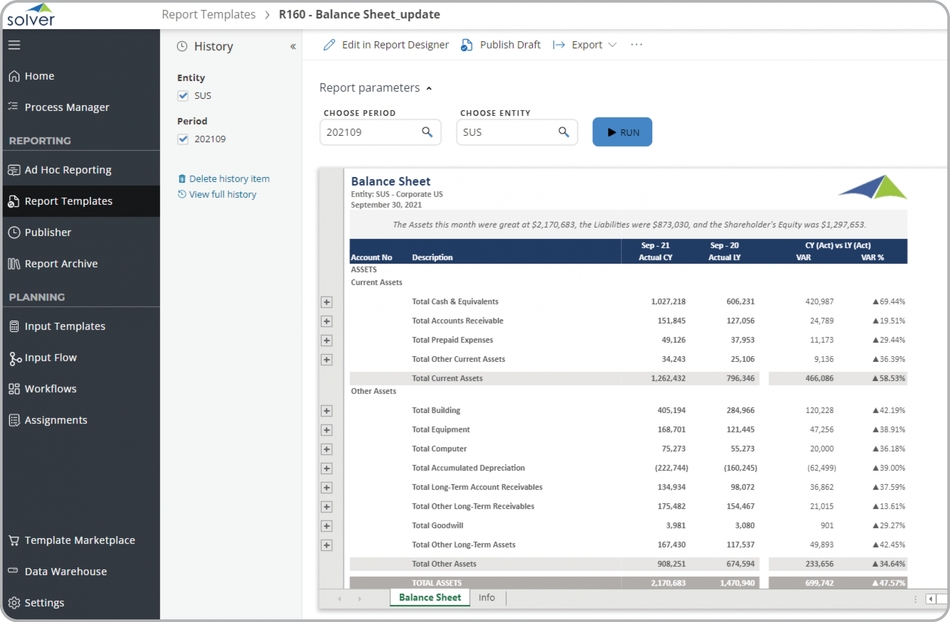Screen dimensions: 950x622
Task: Open the Export dropdown
Action: (x=586, y=45)
